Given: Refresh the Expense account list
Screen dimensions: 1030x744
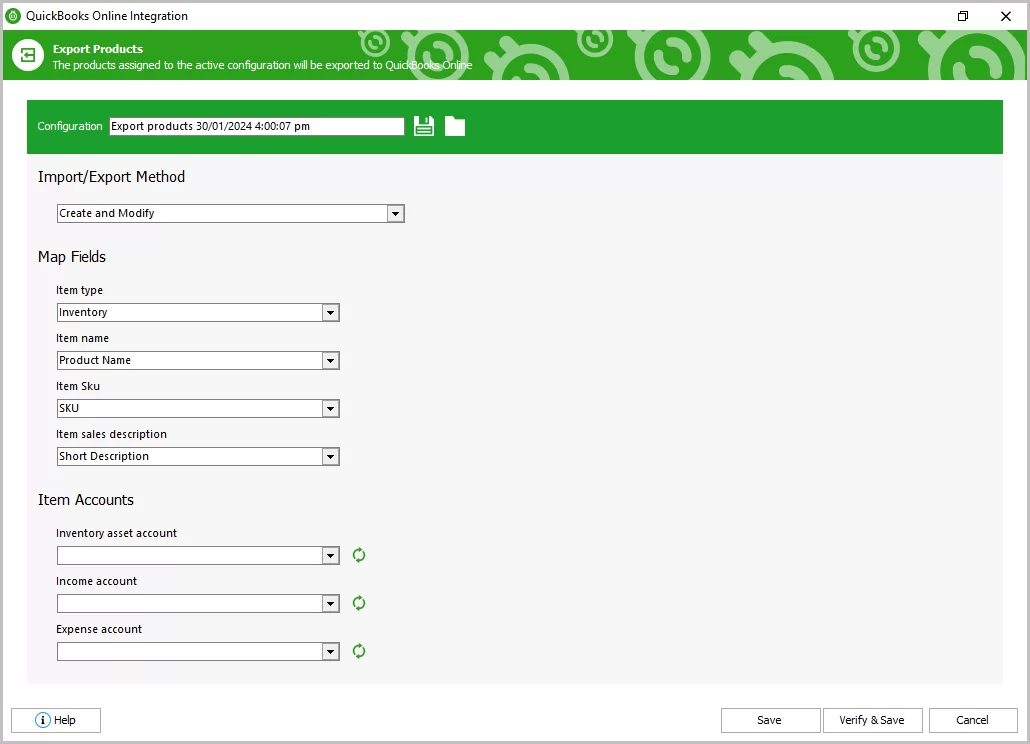Looking at the screenshot, I should point(359,651).
